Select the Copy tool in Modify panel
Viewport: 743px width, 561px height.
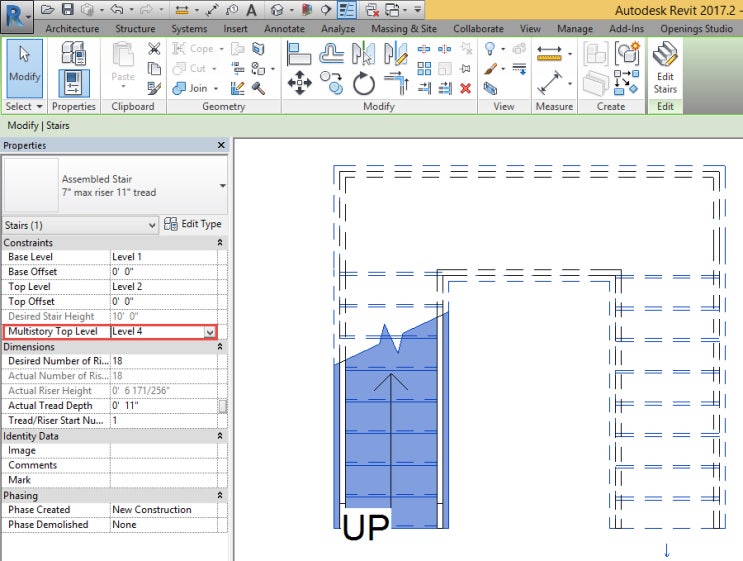[331, 83]
